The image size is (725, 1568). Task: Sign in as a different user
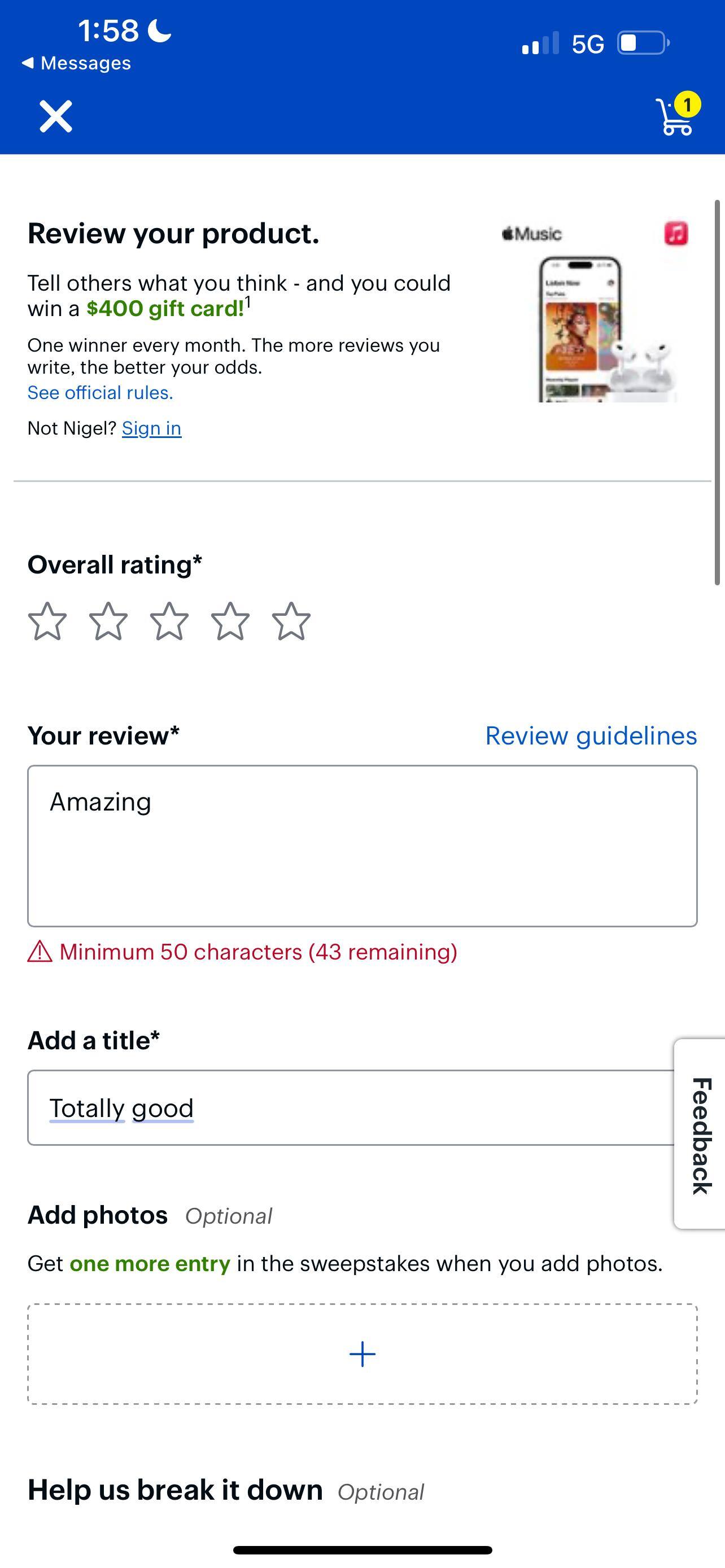point(152,428)
